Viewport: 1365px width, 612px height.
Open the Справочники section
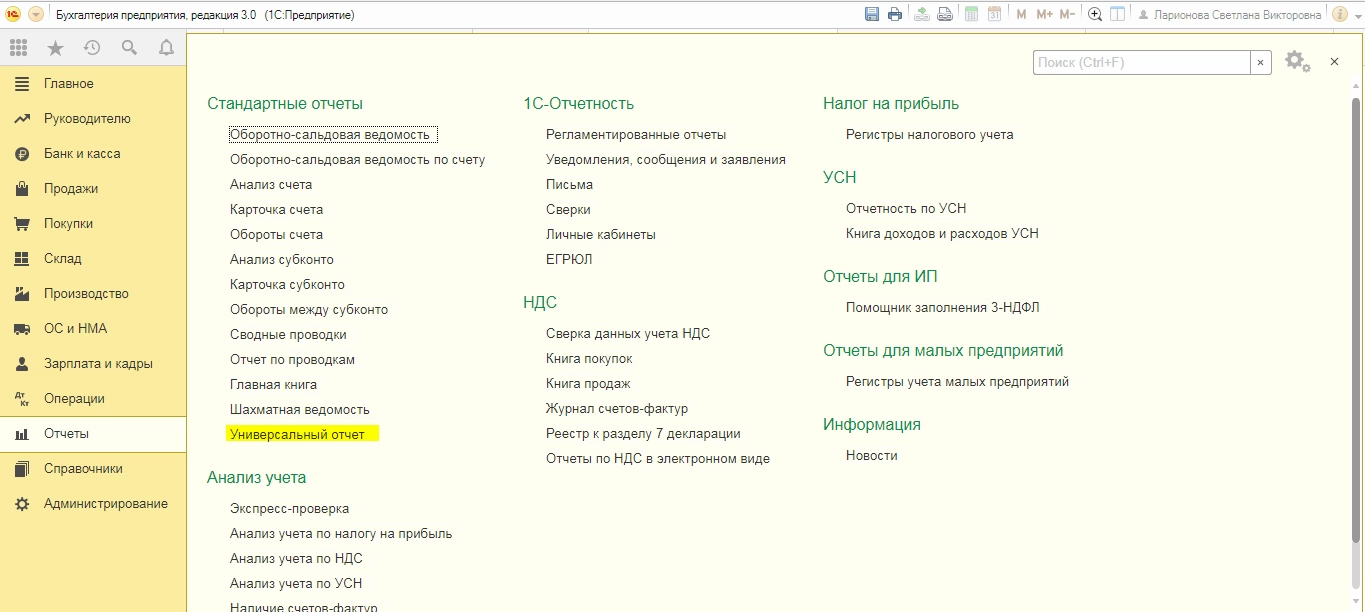click(93, 469)
